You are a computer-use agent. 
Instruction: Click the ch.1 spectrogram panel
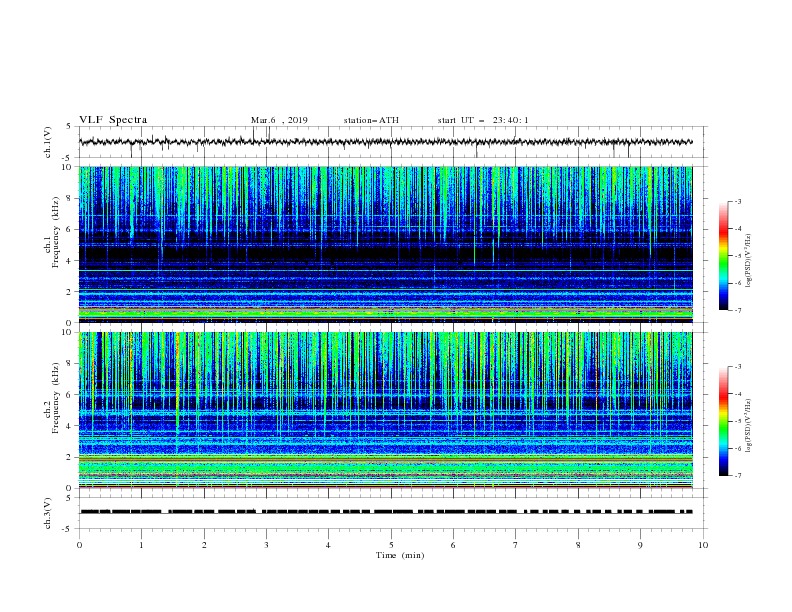[386, 244]
